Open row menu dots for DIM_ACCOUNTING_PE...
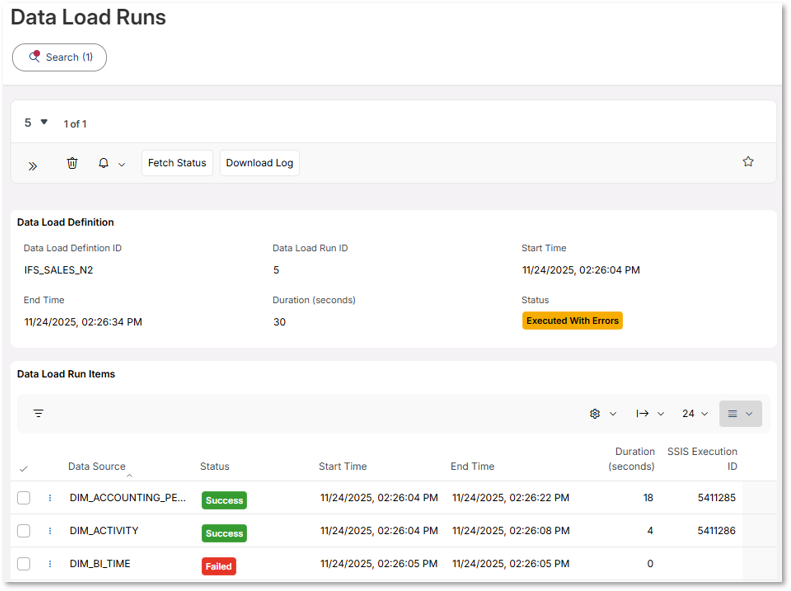The image size is (791, 591). point(50,498)
